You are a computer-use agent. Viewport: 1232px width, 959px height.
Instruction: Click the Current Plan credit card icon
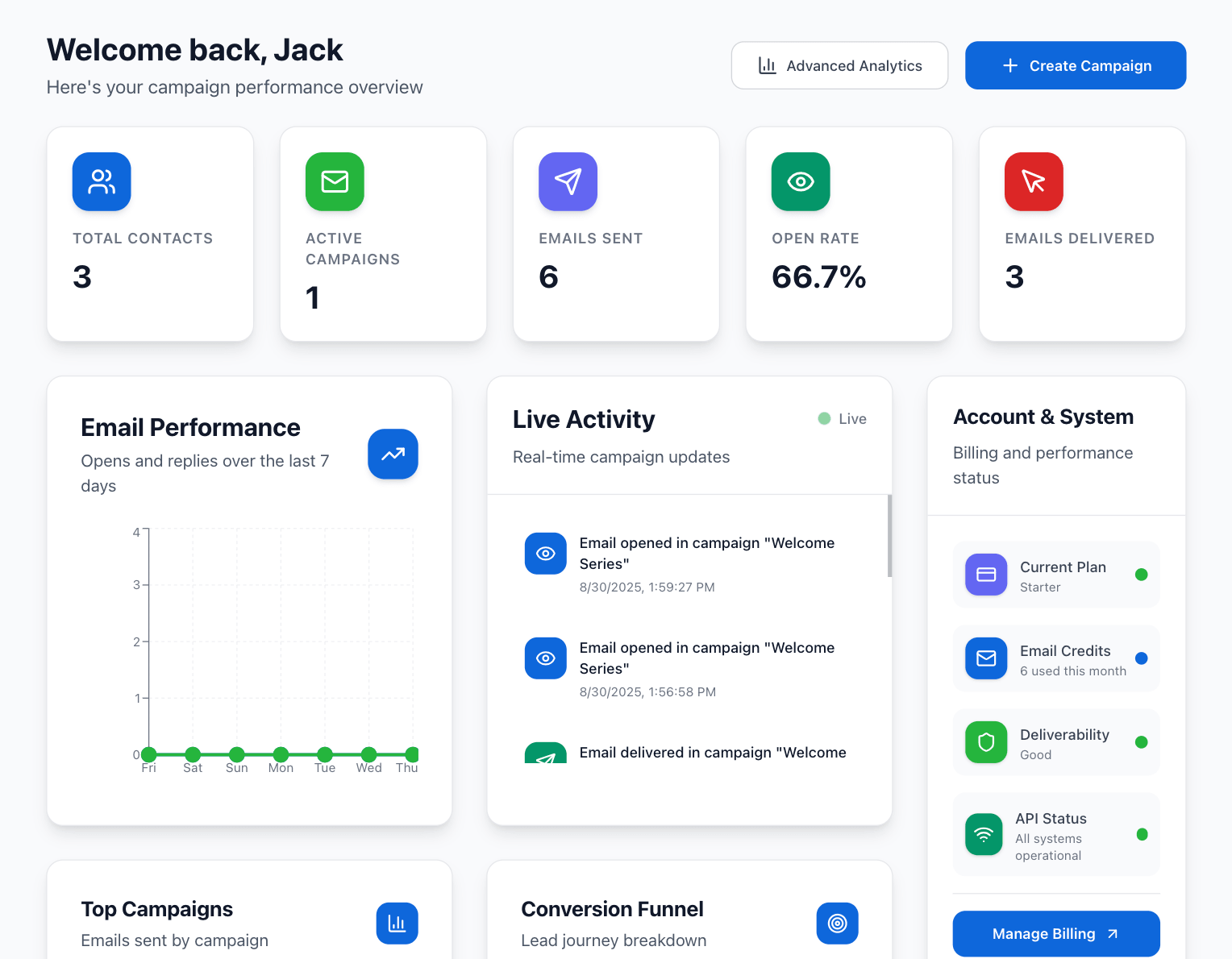click(x=986, y=575)
